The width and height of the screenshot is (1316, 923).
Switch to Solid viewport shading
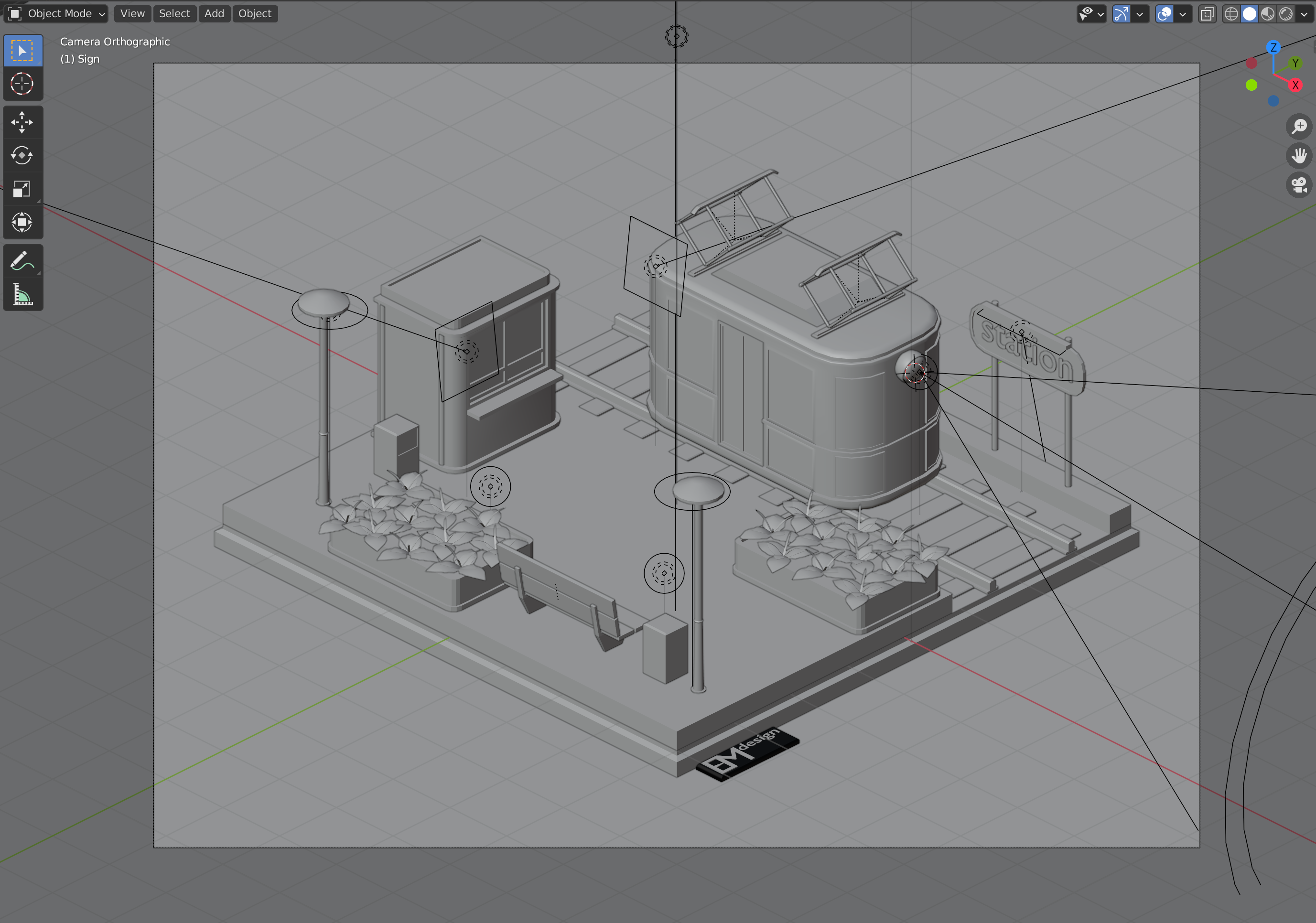coord(1250,14)
